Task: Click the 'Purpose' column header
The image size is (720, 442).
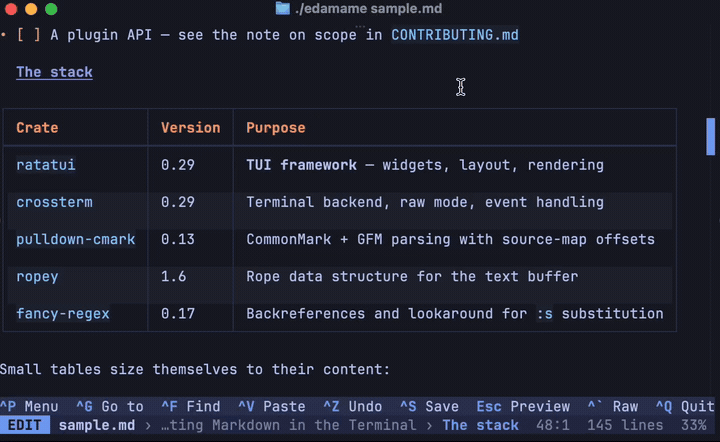Action: click(x=276, y=128)
